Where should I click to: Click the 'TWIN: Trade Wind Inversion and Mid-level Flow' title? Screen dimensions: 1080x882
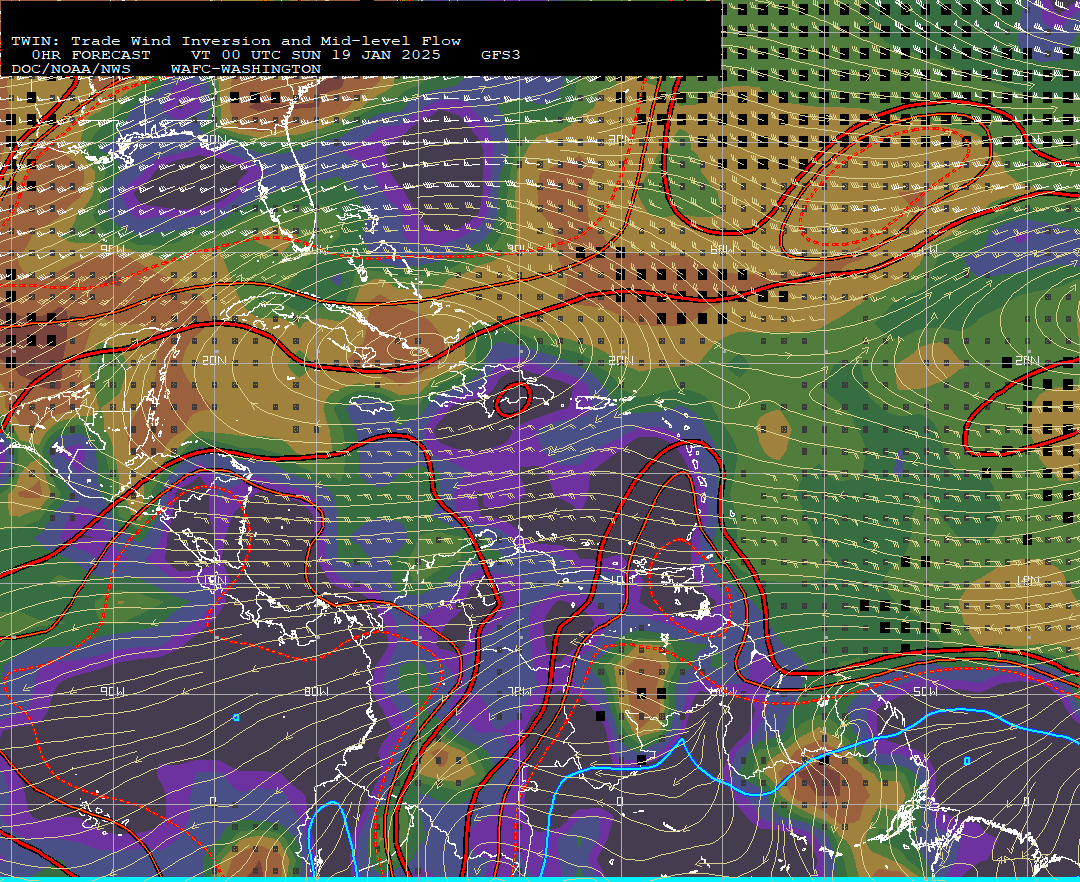(236, 41)
